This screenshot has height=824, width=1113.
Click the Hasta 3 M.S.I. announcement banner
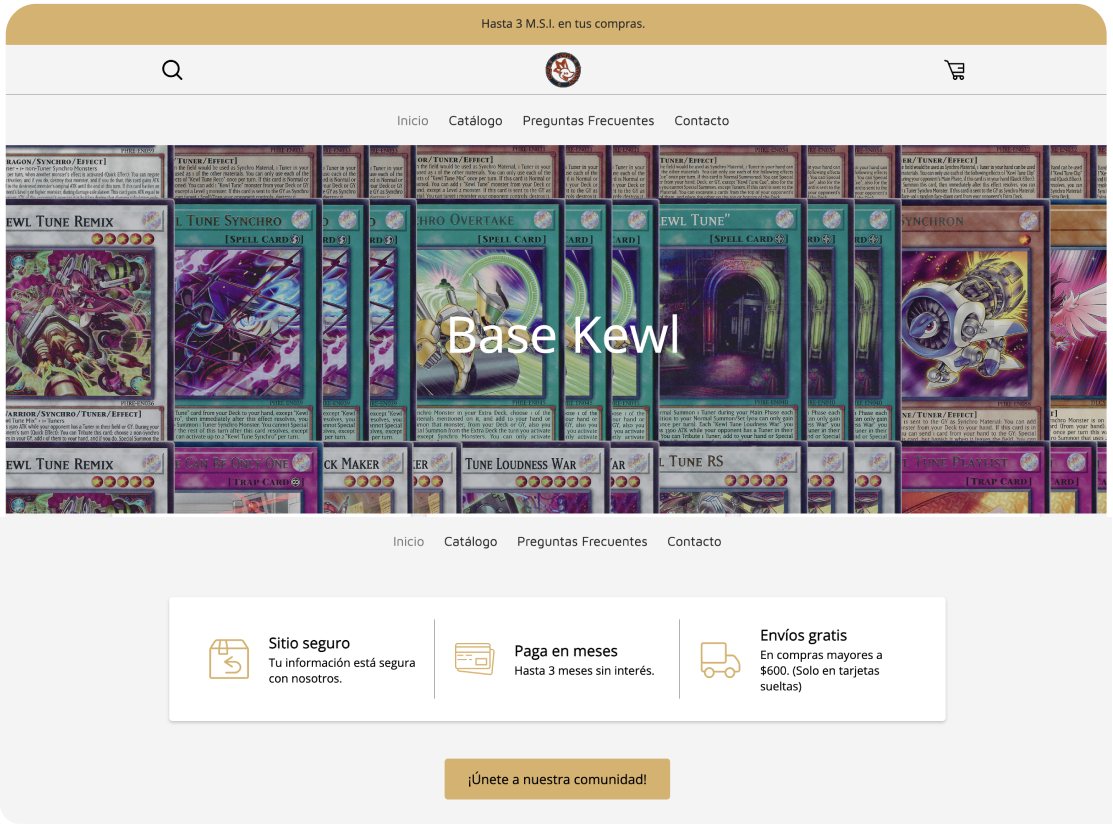click(556, 24)
